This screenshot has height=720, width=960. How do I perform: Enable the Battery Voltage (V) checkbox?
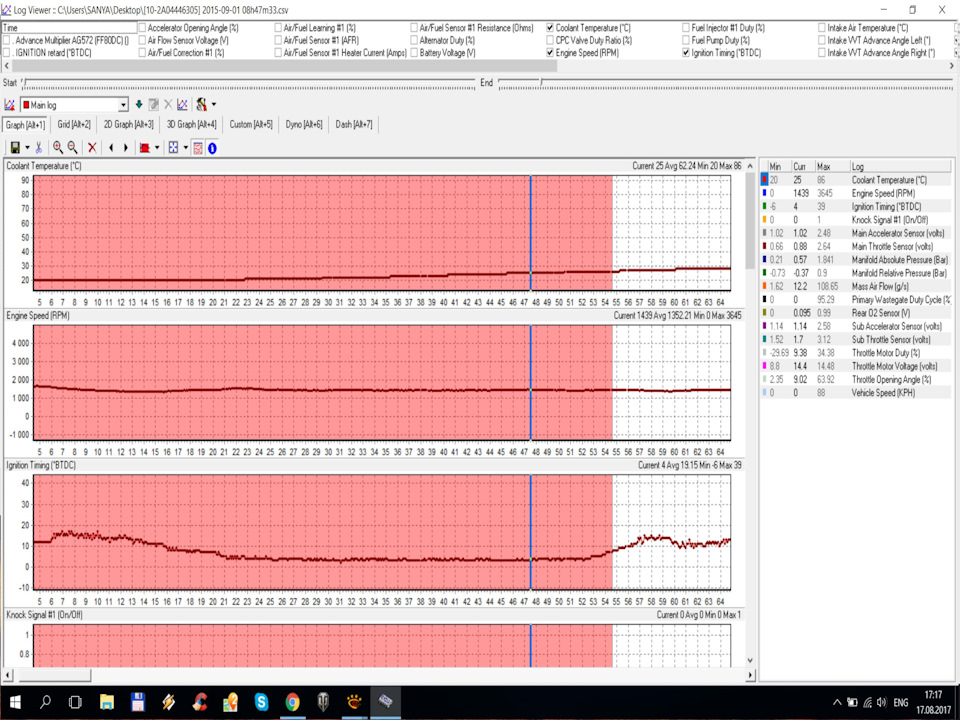tap(415, 52)
